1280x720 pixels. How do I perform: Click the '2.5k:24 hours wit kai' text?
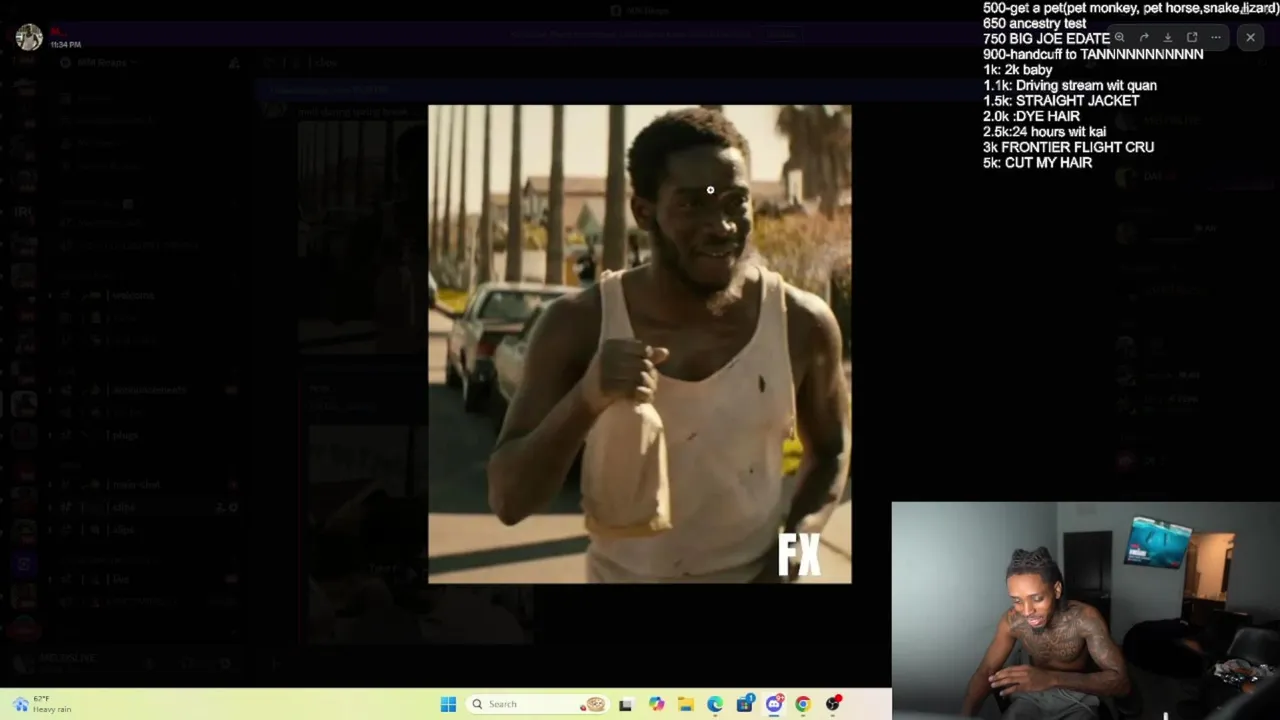point(1046,132)
